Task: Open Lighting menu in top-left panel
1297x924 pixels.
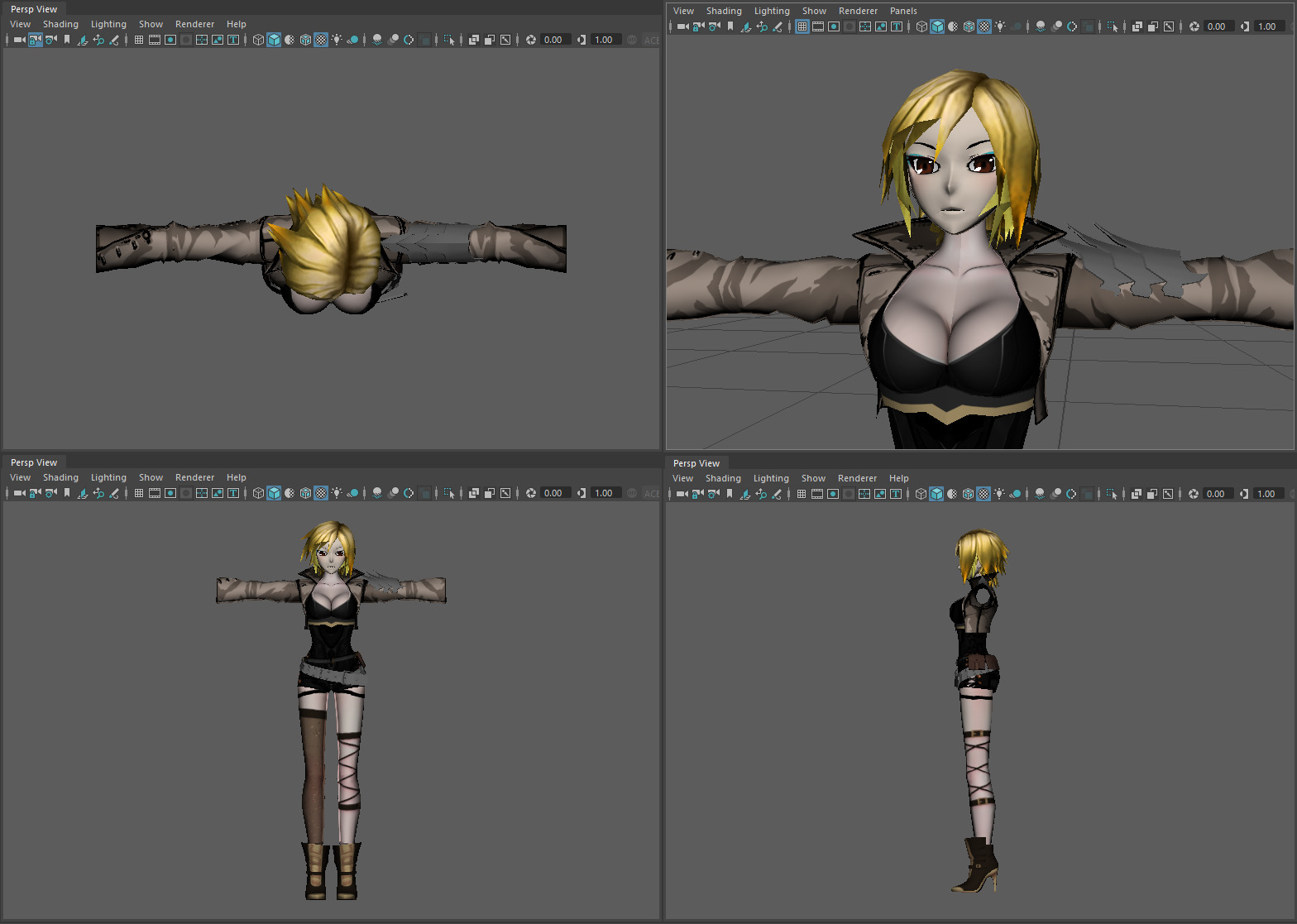Action: pos(108,24)
